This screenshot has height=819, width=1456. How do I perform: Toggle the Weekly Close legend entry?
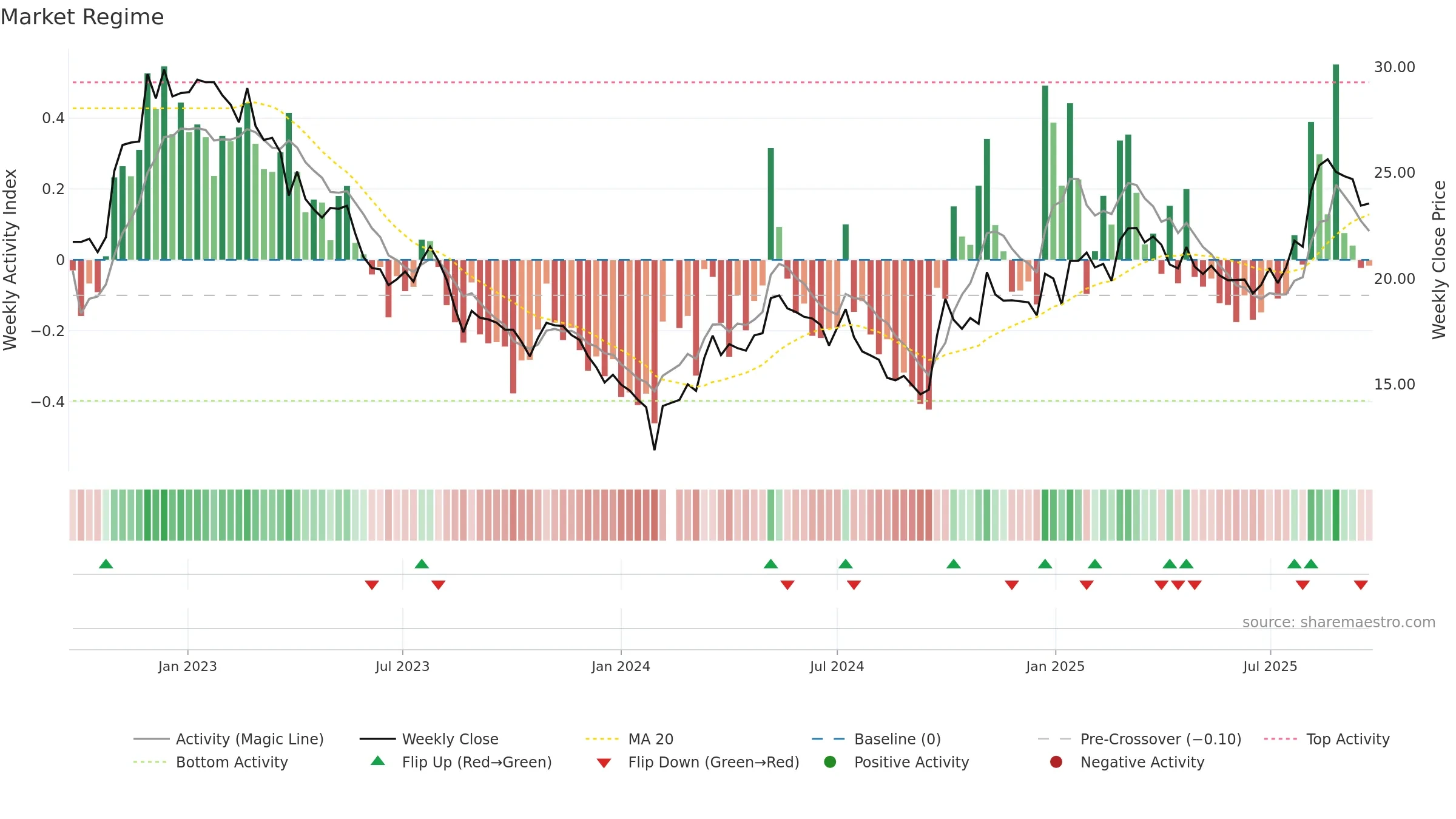(429, 739)
